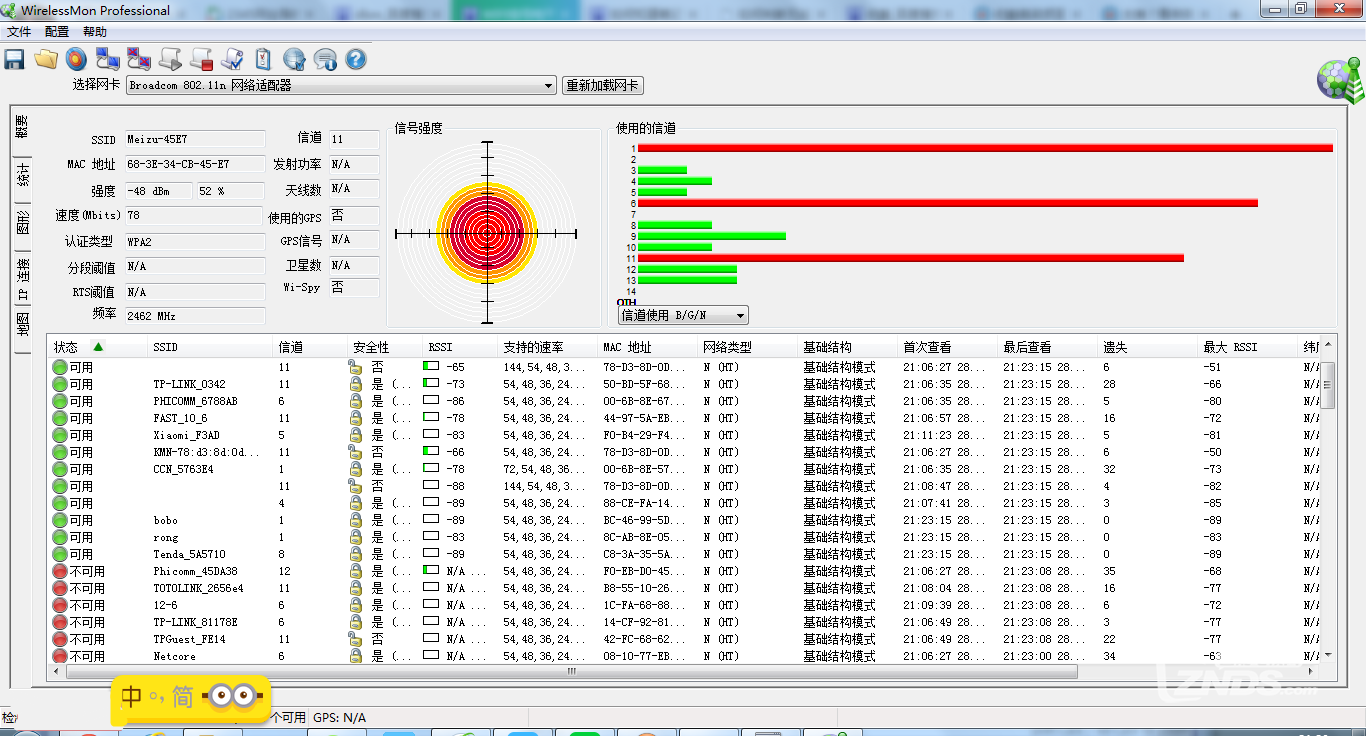Viewport: 1366px width, 736px height.
Task: Click the green status icon for bobo
Action: click(x=60, y=520)
